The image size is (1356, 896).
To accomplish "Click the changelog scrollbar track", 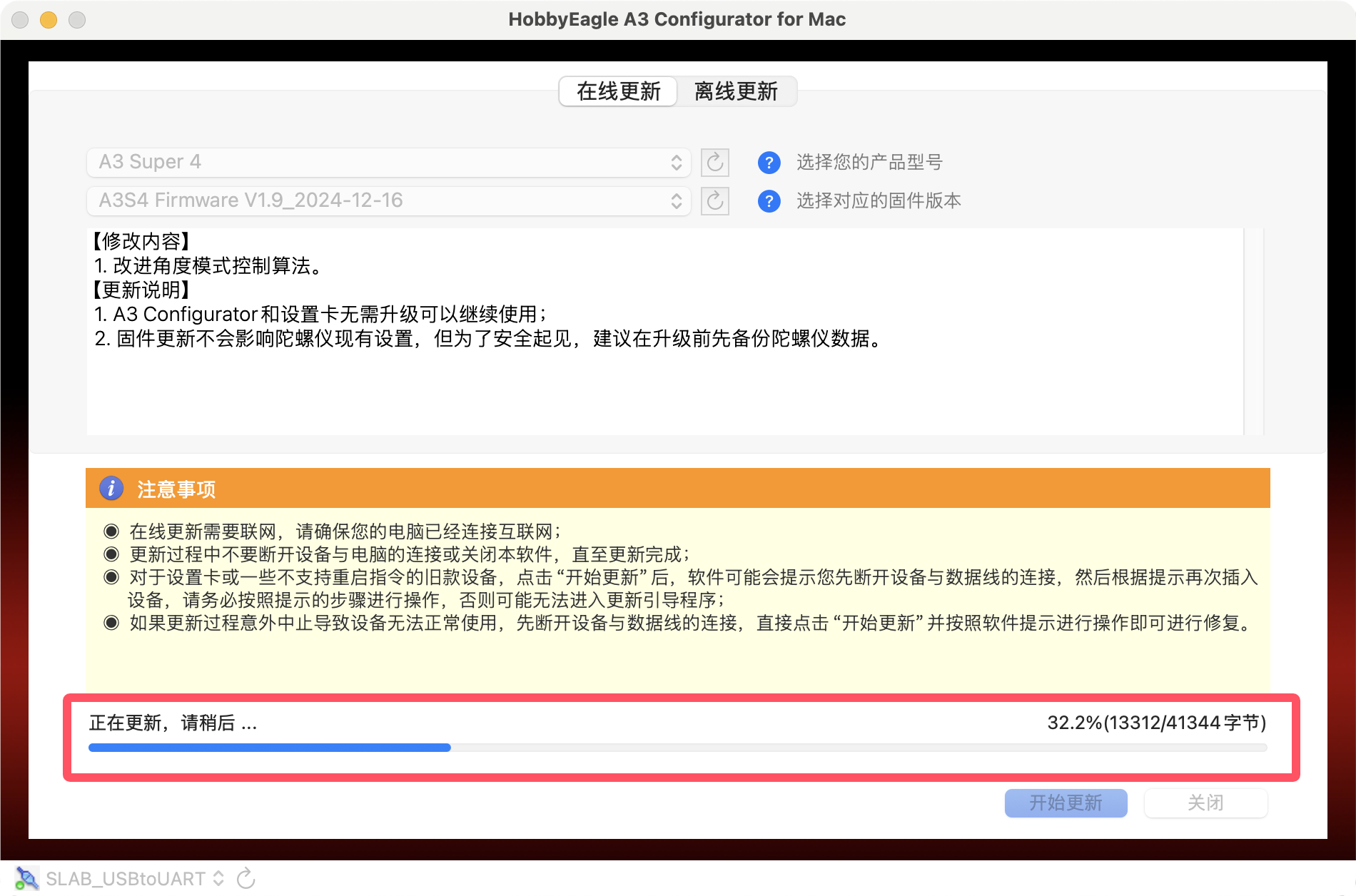I will click(1253, 331).
